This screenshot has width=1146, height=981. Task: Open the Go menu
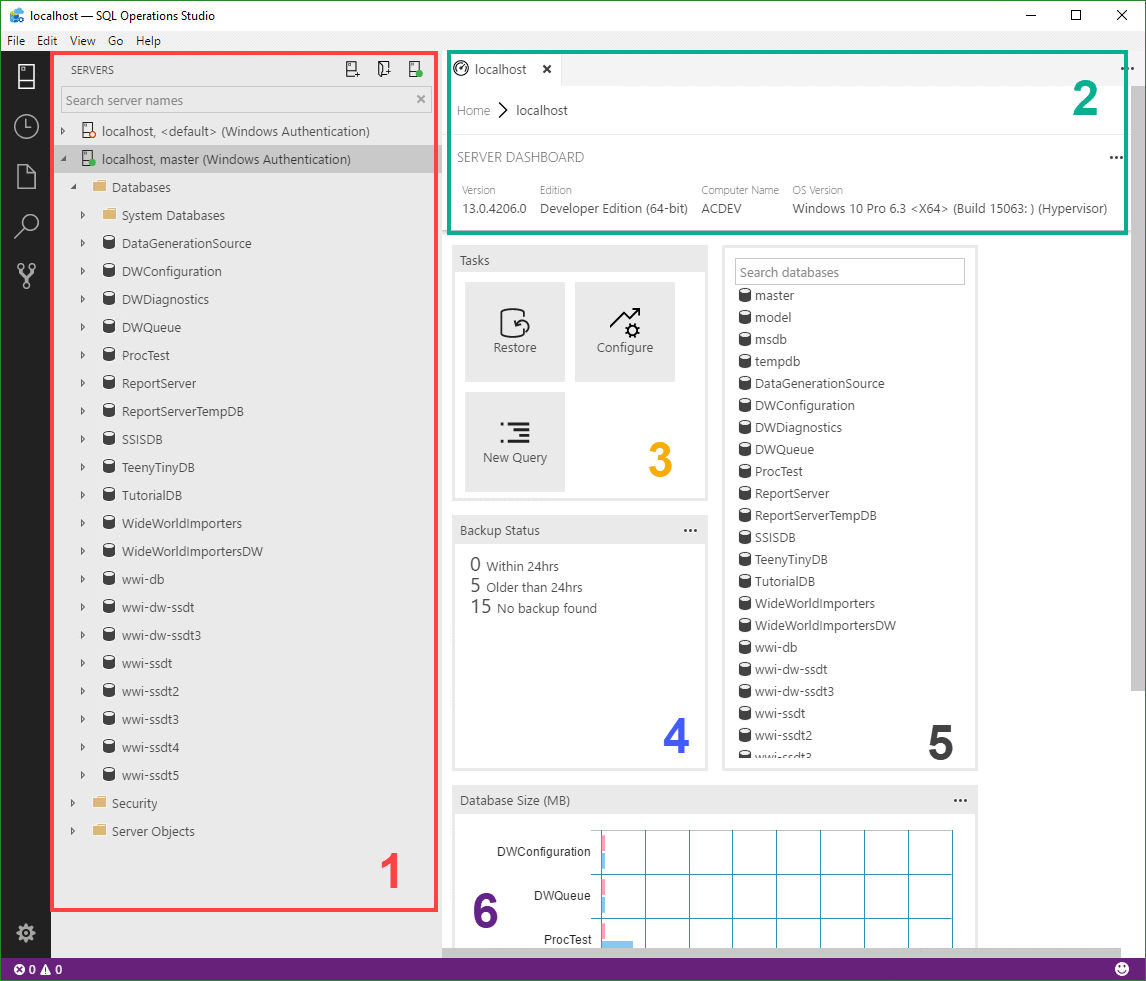pyautogui.click(x=115, y=41)
